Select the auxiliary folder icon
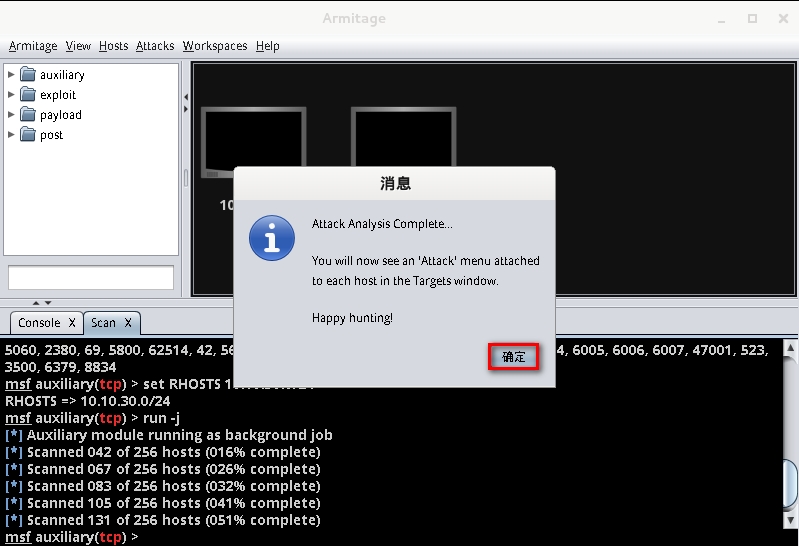This screenshot has height=546, width=799. 28,74
